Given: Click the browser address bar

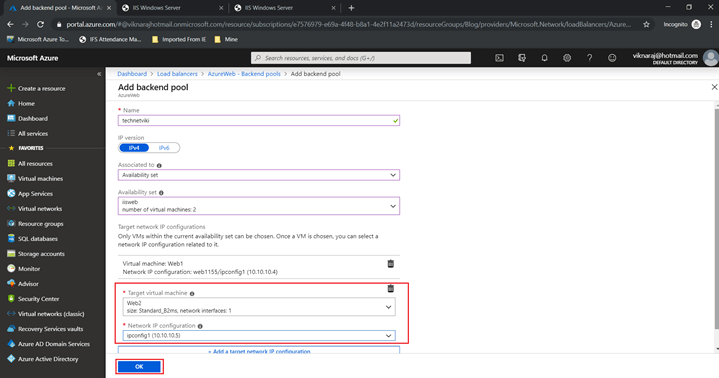Looking at the screenshot, I should (348, 24).
